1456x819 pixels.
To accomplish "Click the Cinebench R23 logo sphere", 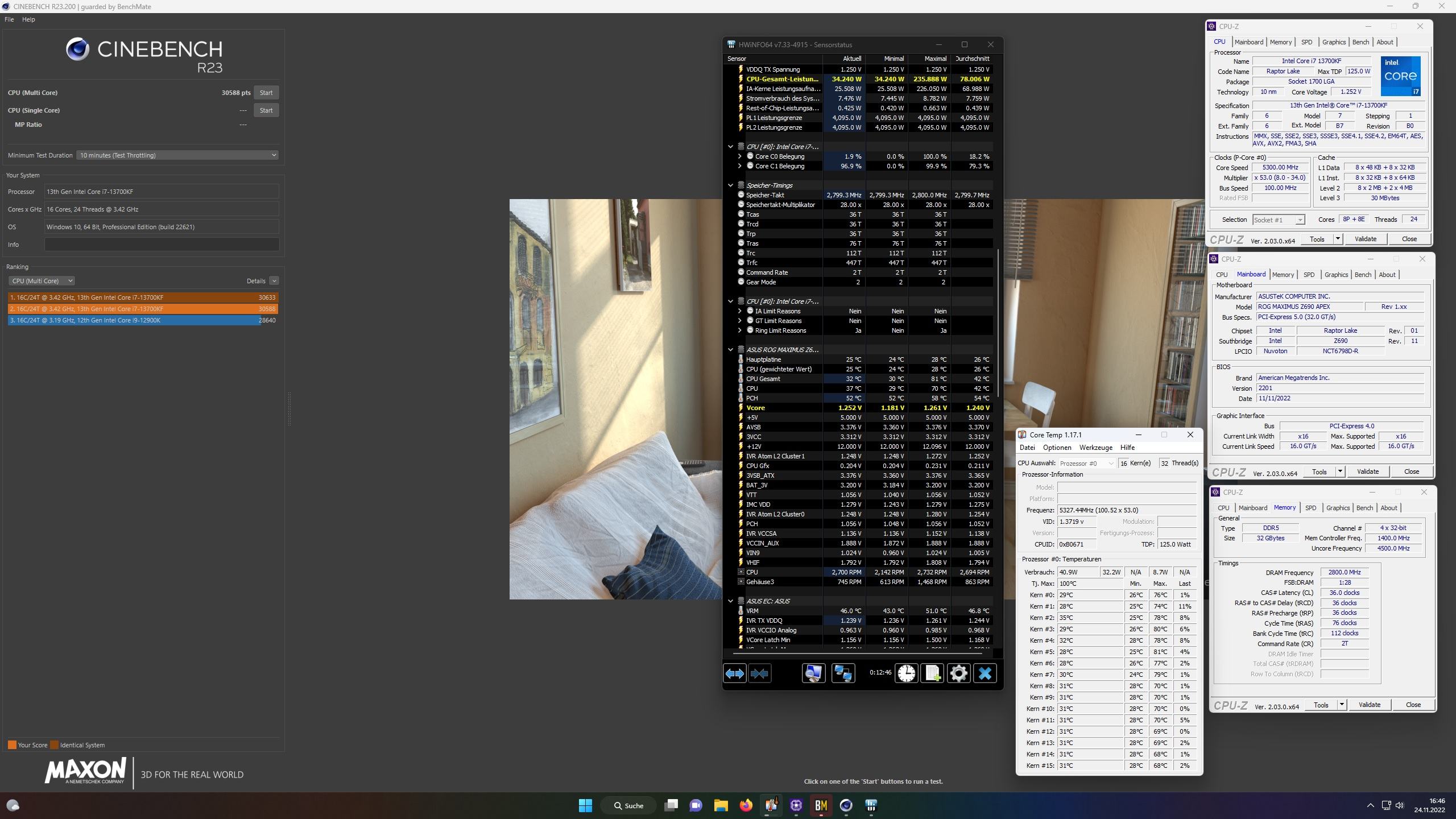I will click(78, 49).
